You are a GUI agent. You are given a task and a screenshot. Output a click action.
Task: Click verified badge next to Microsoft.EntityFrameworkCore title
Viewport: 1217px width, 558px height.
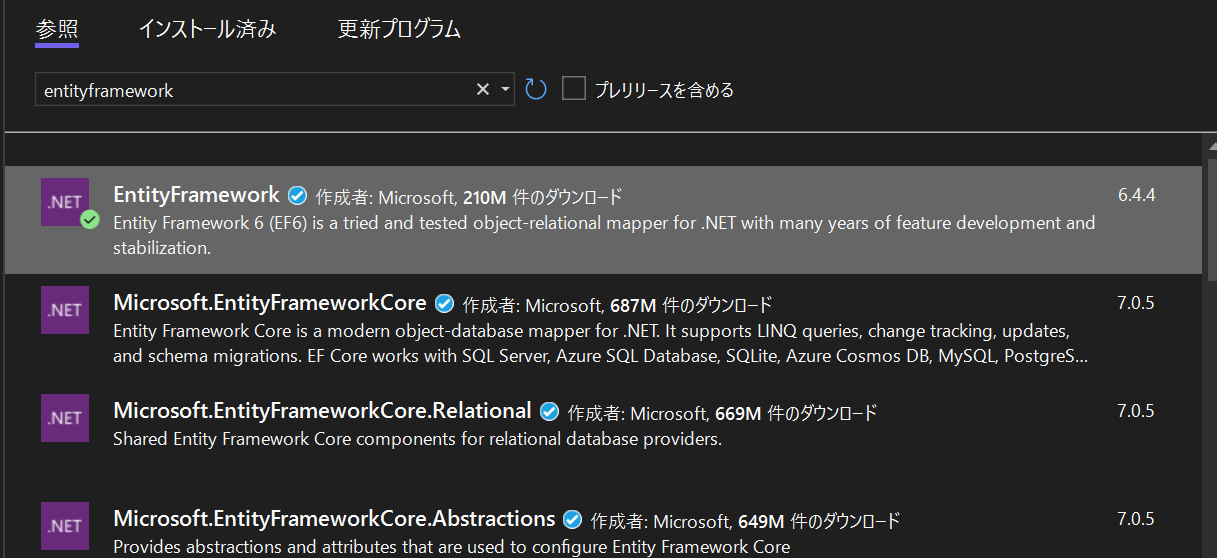coord(444,304)
